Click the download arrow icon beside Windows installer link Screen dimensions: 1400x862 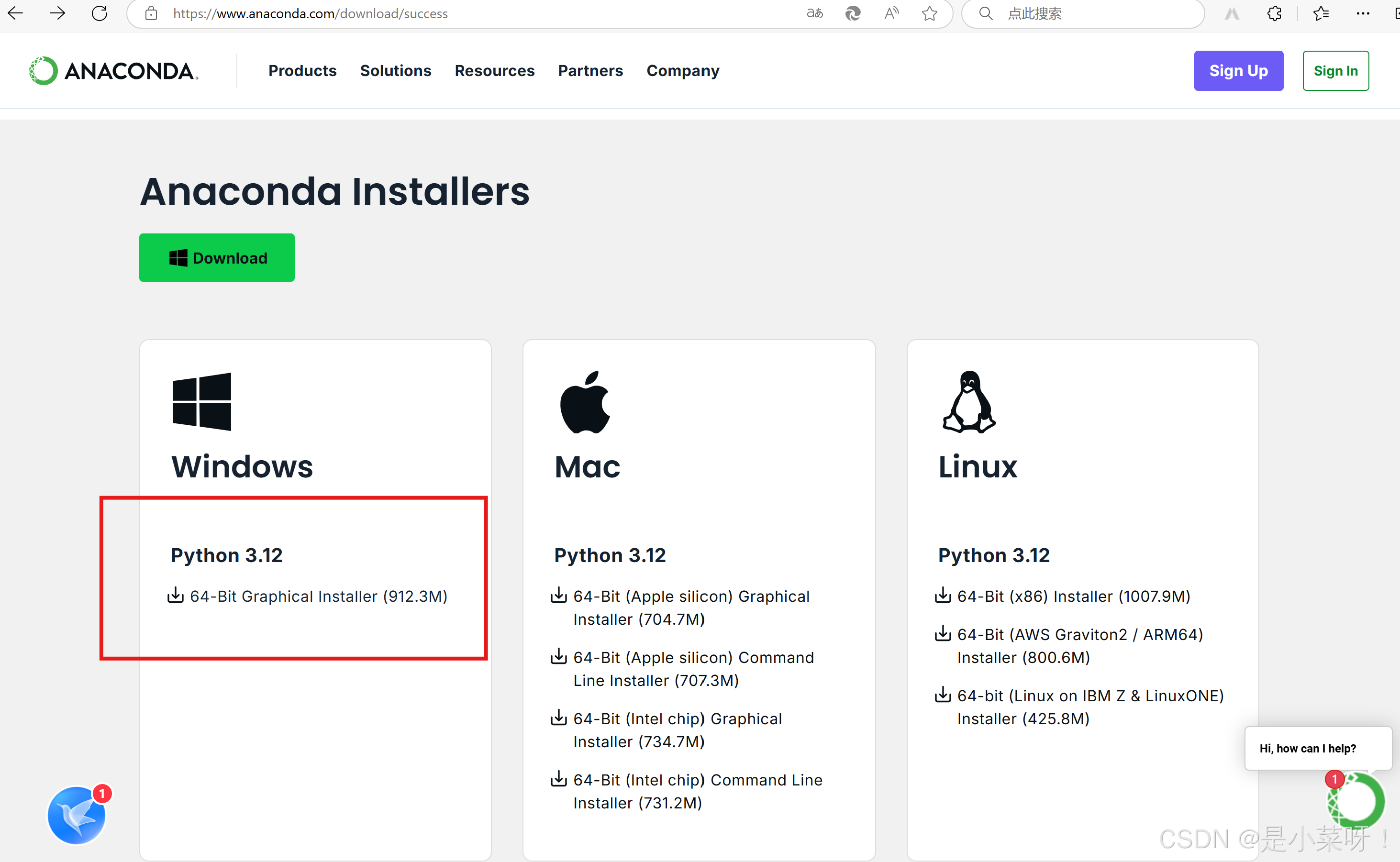pyautogui.click(x=175, y=595)
